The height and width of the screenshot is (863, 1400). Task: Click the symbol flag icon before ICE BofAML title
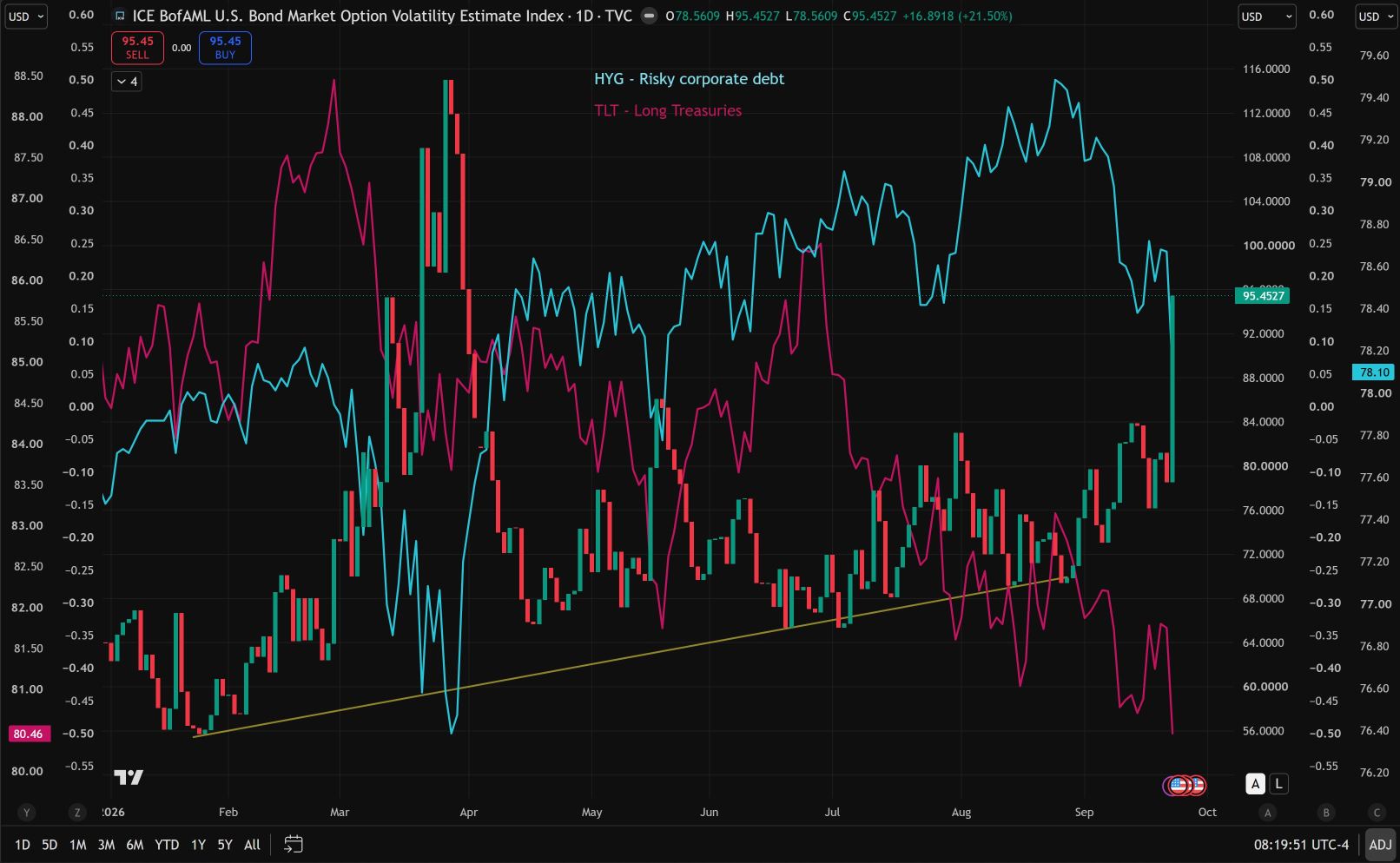click(x=120, y=16)
